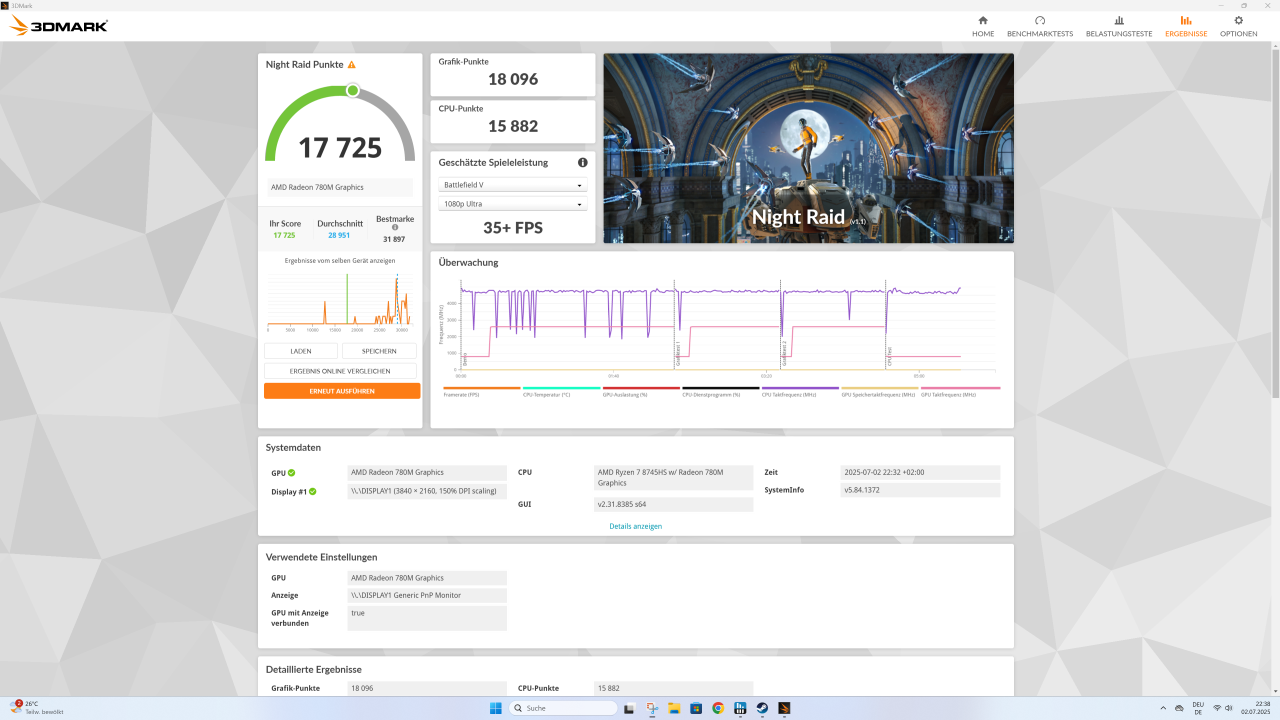Toggle the GPU-Auslastung (%) legend entry
The width and height of the screenshot is (1280, 720).
(641, 391)
